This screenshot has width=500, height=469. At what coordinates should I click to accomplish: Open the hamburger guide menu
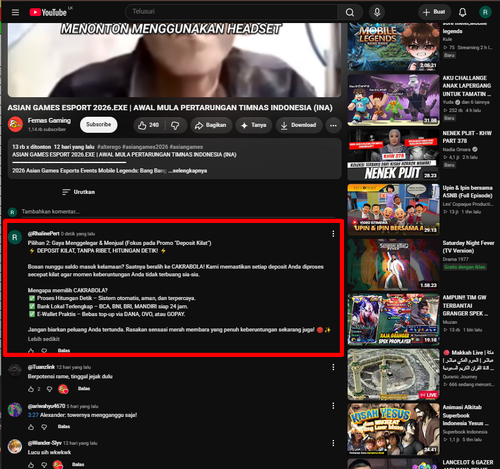pyautogui.click(x=15, y=12)
